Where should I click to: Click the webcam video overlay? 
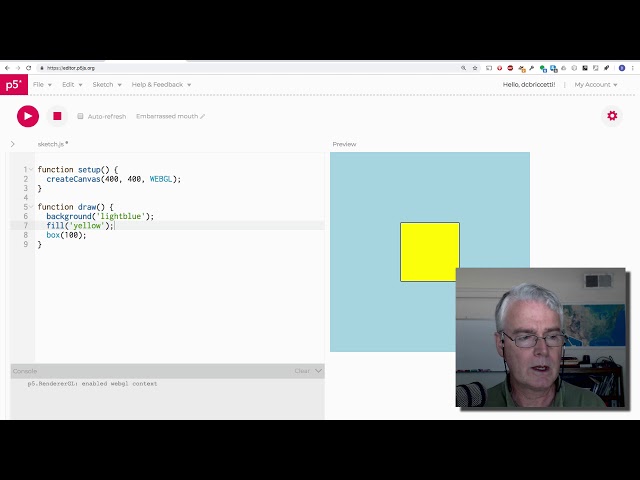point(540,338)
